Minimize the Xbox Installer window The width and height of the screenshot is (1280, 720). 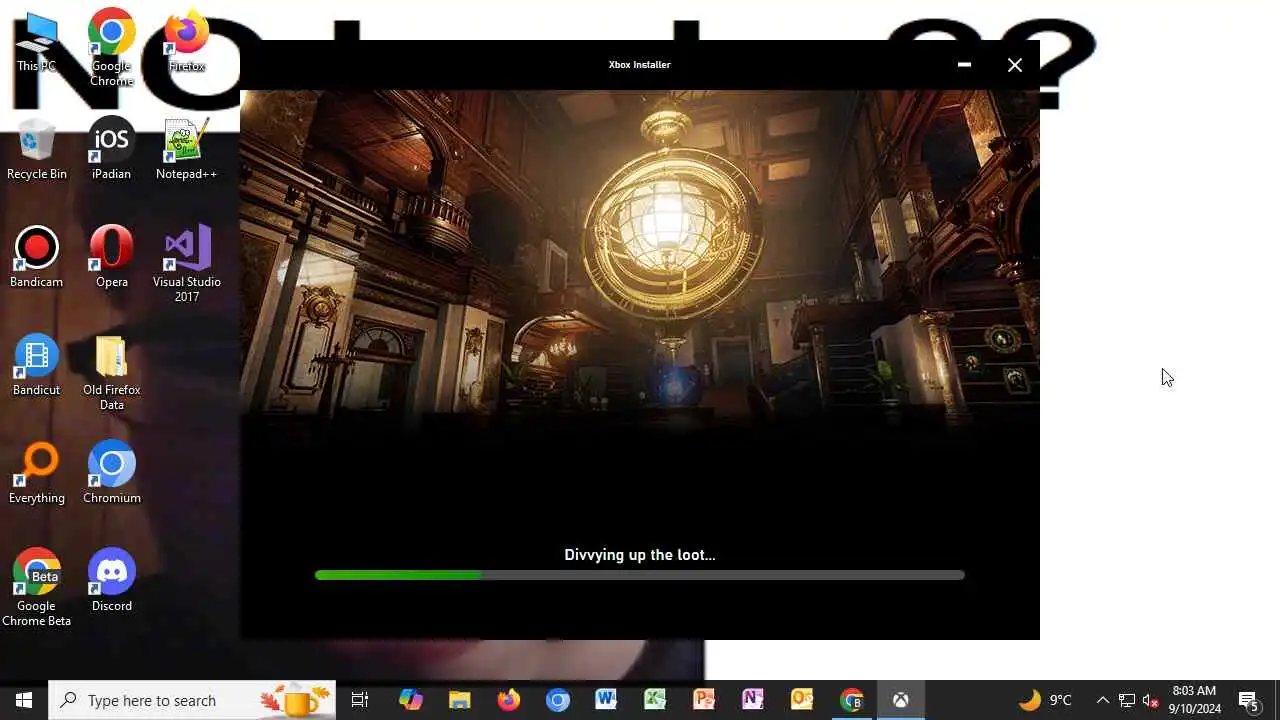pos(964,65)
